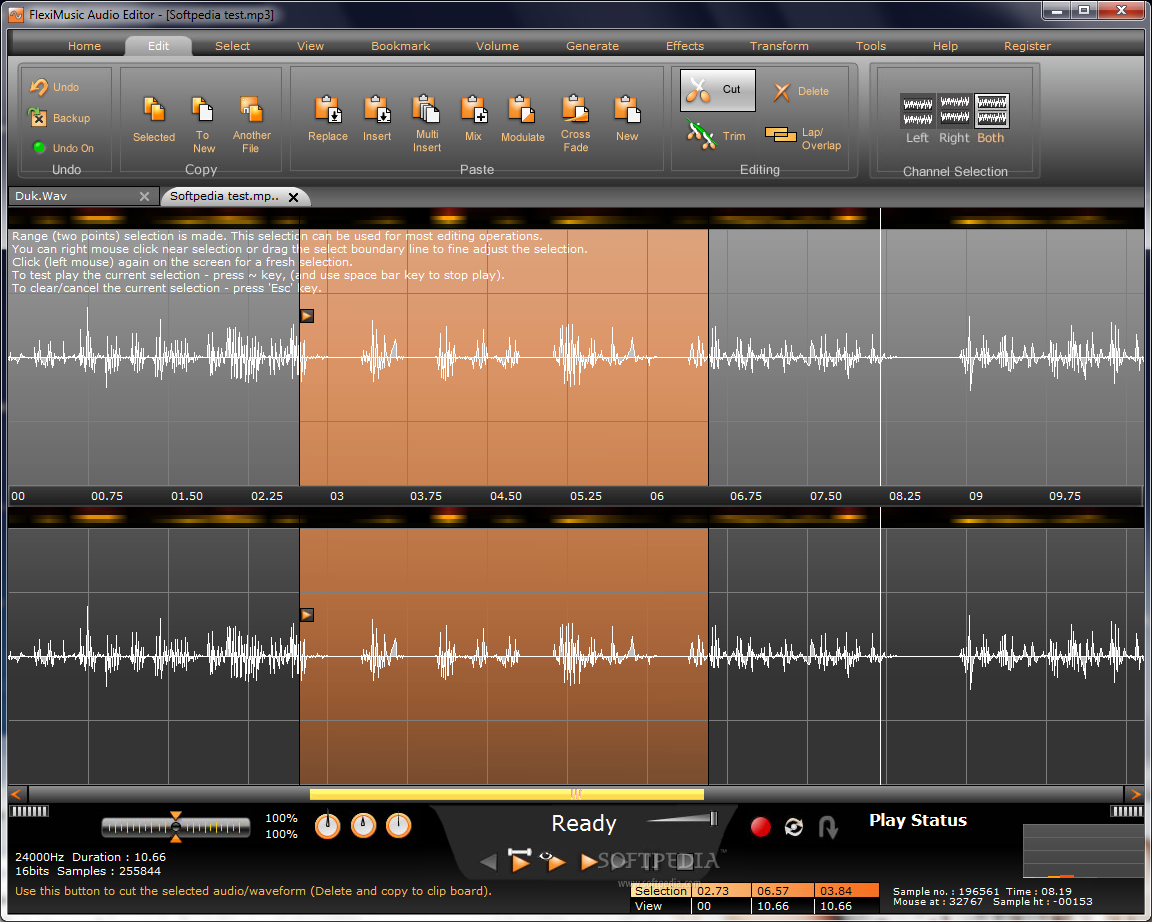Click the top channel overview strip
This screenshot has height=922, width=1152.
pyautogui.click(x=576, y=218)
